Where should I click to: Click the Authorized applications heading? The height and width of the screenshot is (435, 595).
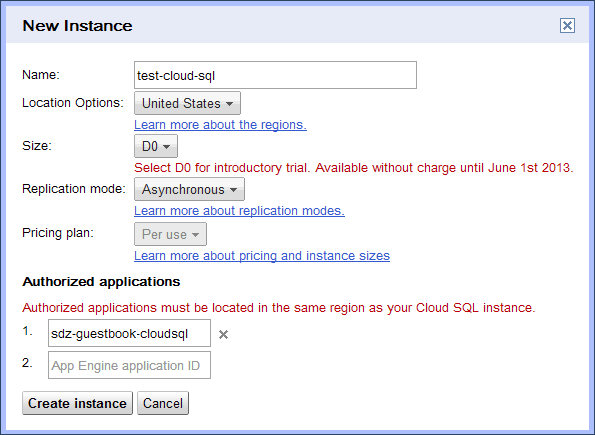click(101, 282)
